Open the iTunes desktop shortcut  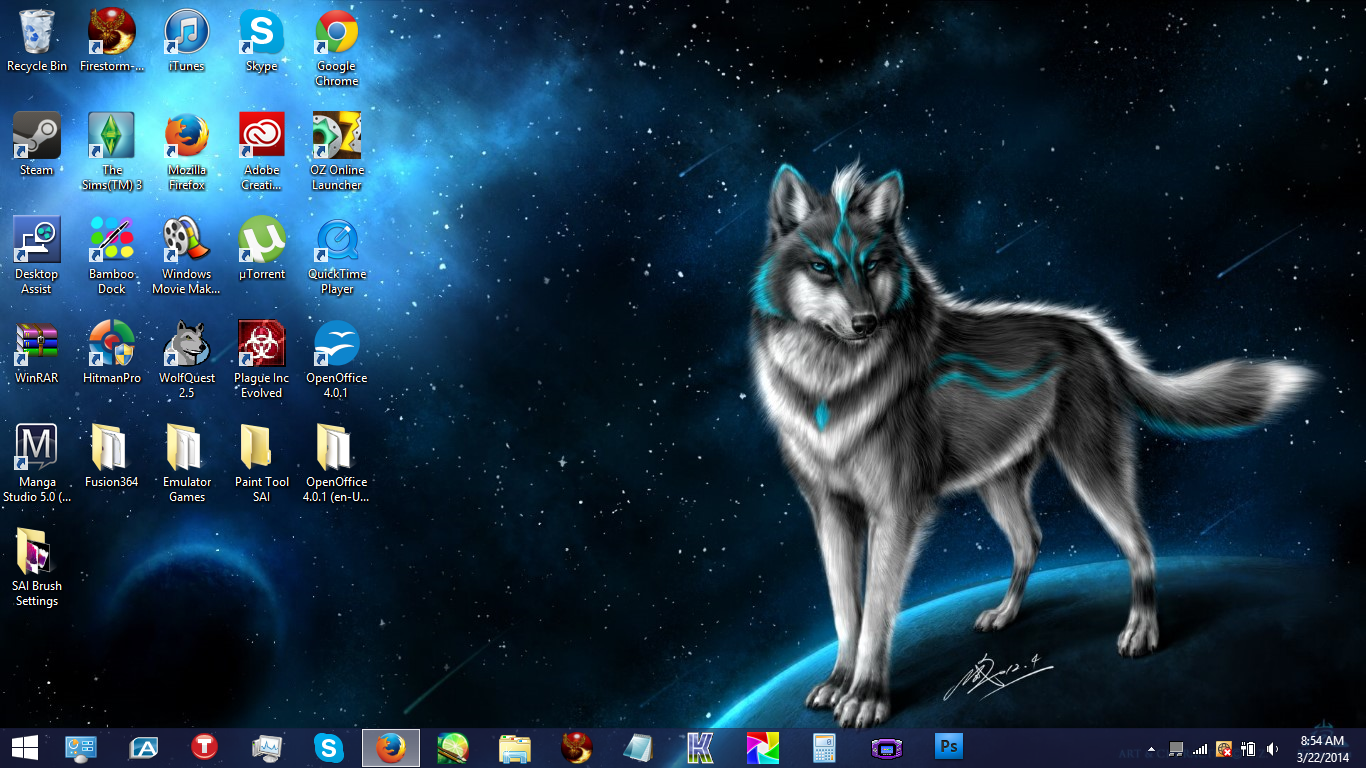tap(187, 33)
